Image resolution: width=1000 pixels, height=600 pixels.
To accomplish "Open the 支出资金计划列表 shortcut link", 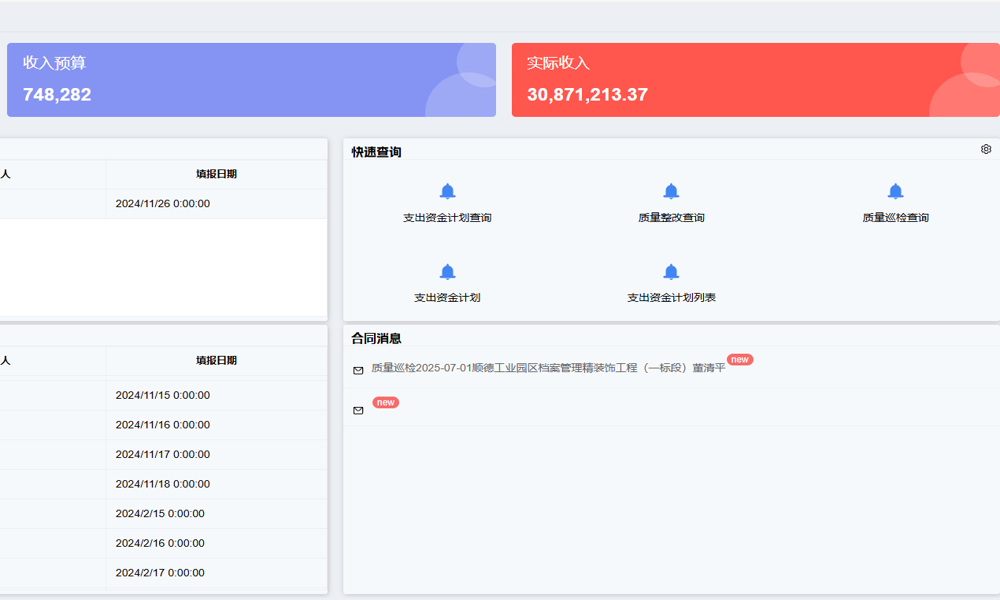I will [671, 298].
